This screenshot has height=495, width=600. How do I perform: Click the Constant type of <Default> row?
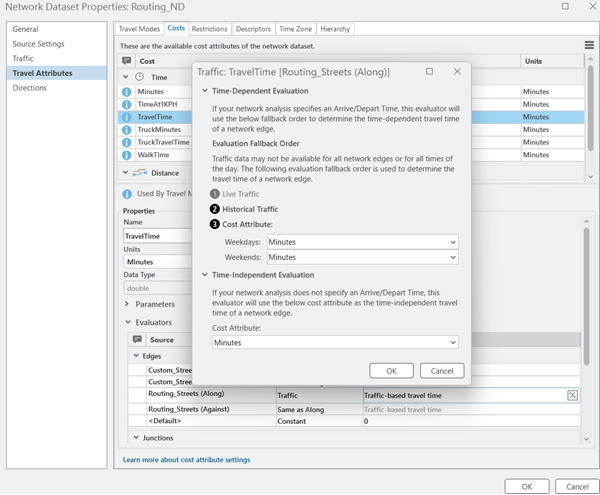tap(320, 421)
